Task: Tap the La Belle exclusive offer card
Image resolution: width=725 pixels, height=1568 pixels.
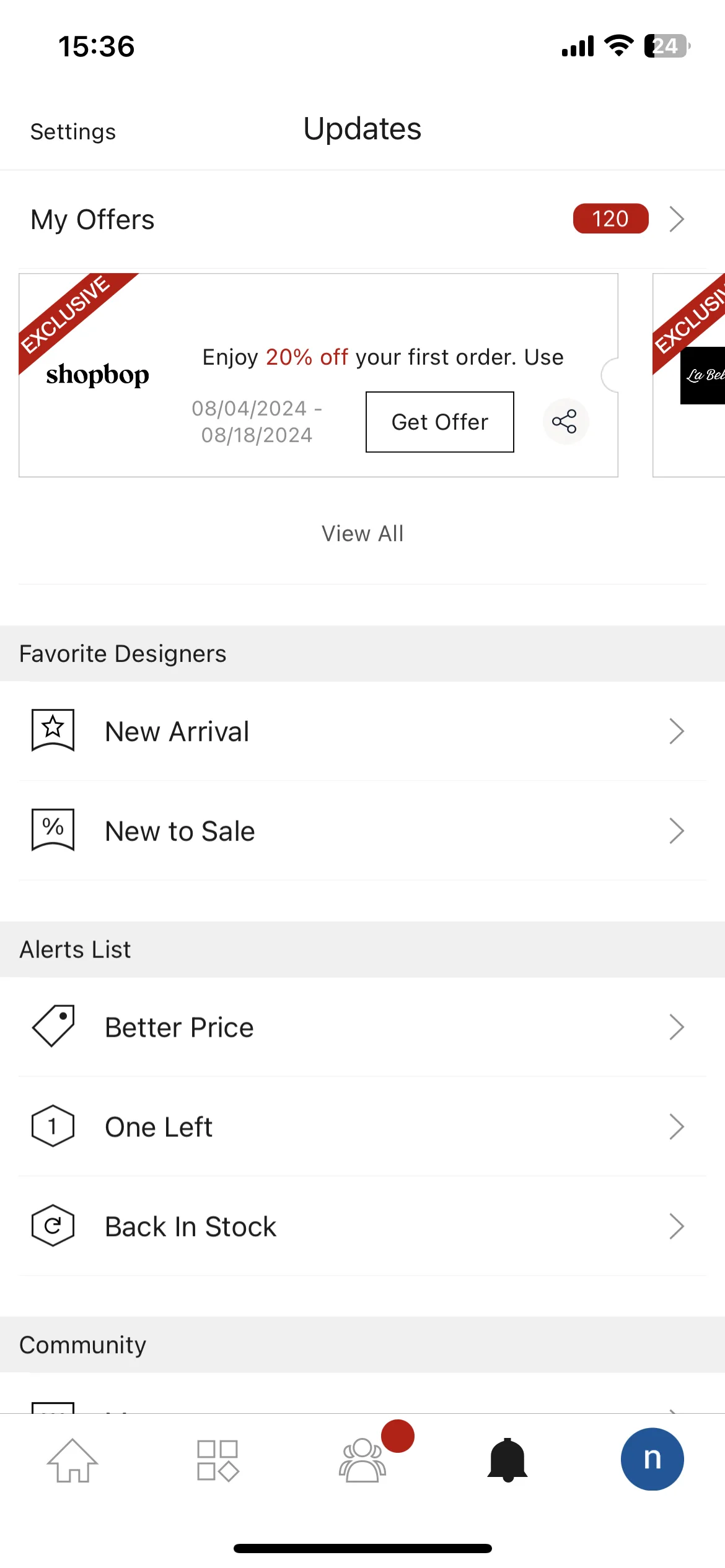Action: pyautogui.click(x=689, y=375)
